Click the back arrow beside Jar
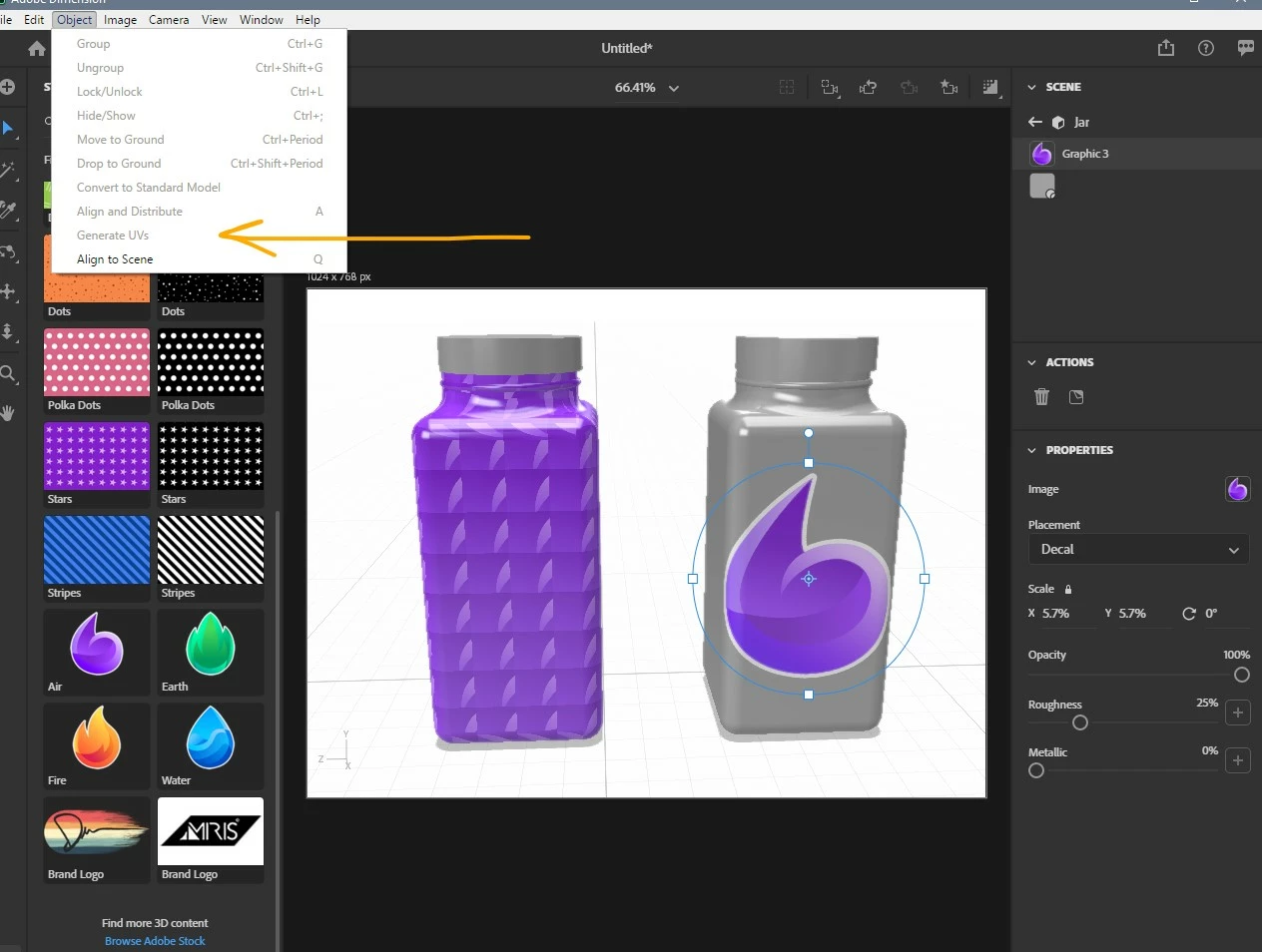This screenshot has width=1262, height=952. point(1034,122)
